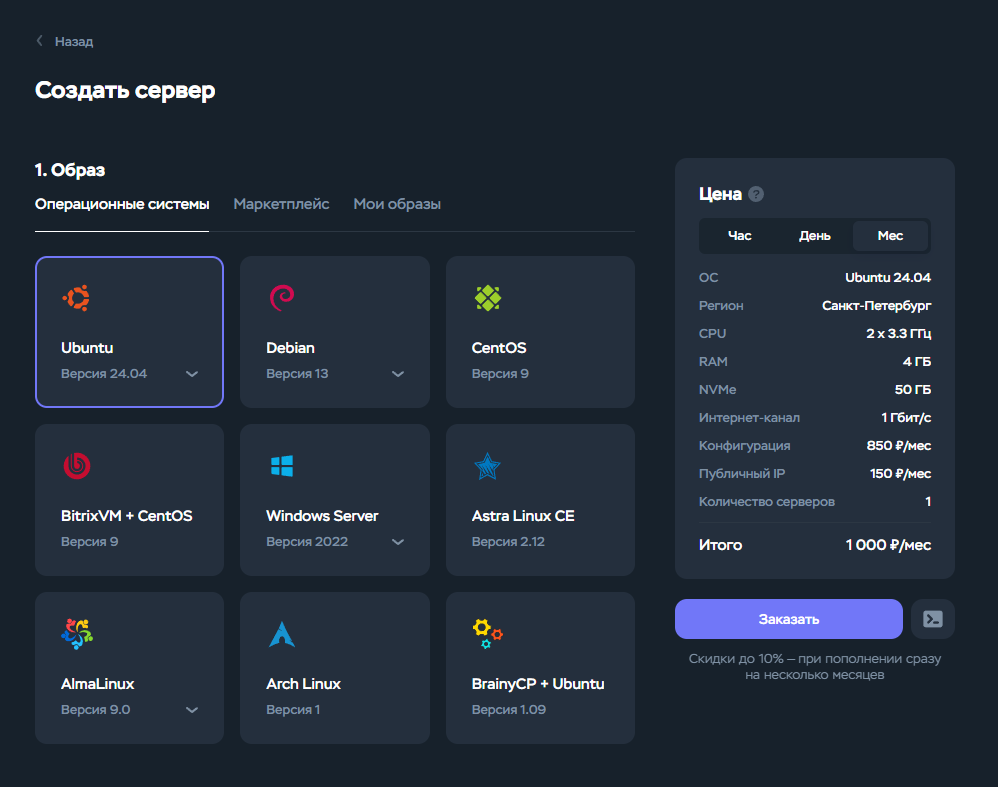Switch pricing to Час billing period

point(739,235)
